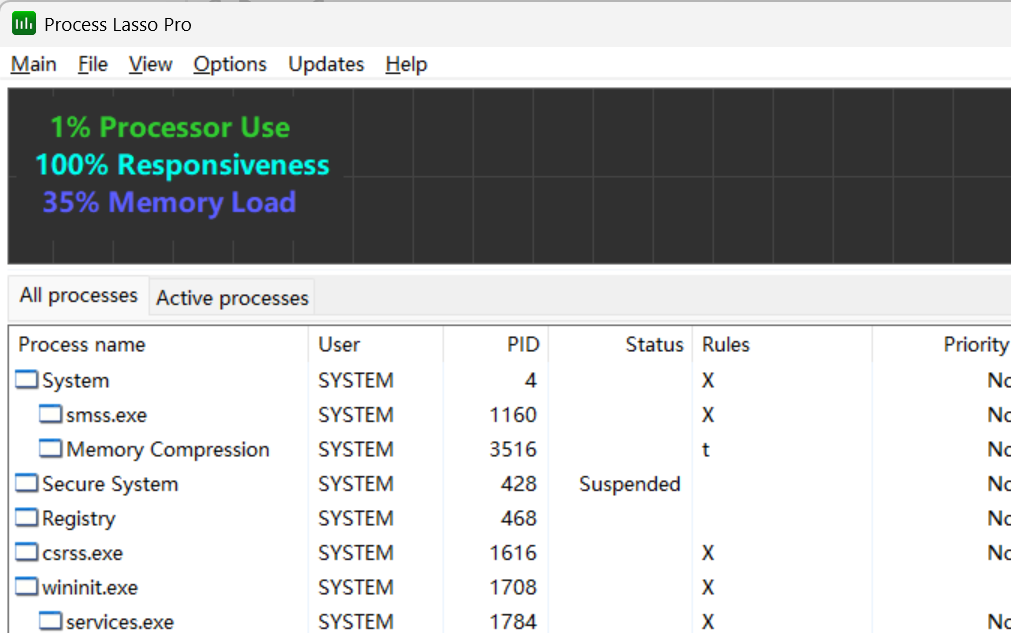This screenshot has height=633, width=1011.
Task: Open the Main menu
Action: click(x=33, y=63)
